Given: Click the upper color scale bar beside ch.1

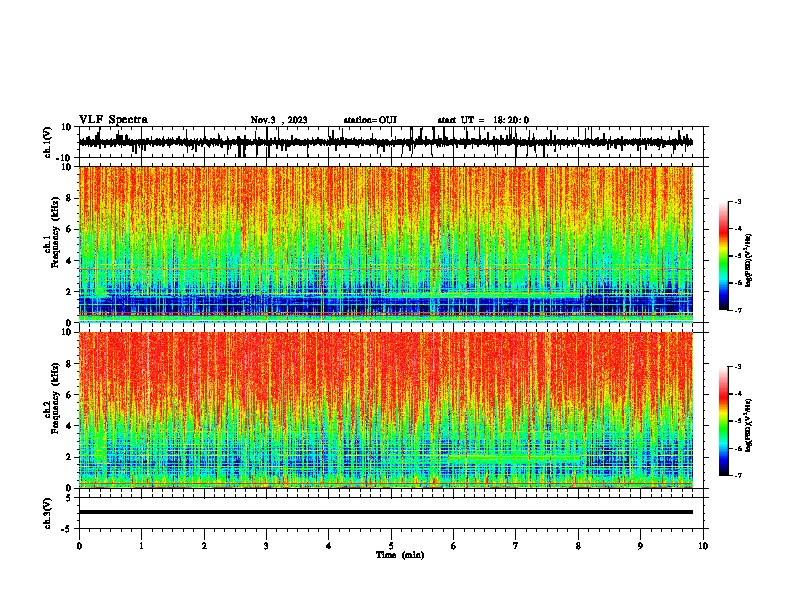Looking at the screenshot, I should click(x=723, y=256).
